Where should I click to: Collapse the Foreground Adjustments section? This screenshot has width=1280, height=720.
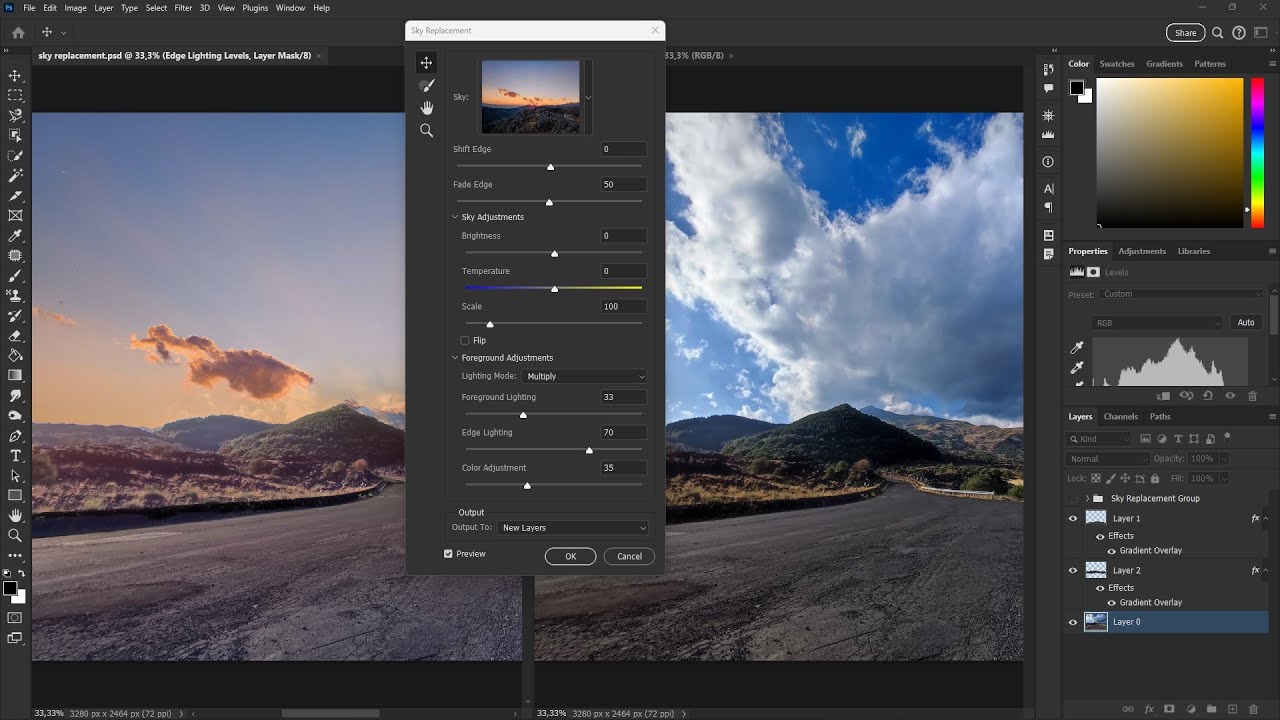pos(455,358)
